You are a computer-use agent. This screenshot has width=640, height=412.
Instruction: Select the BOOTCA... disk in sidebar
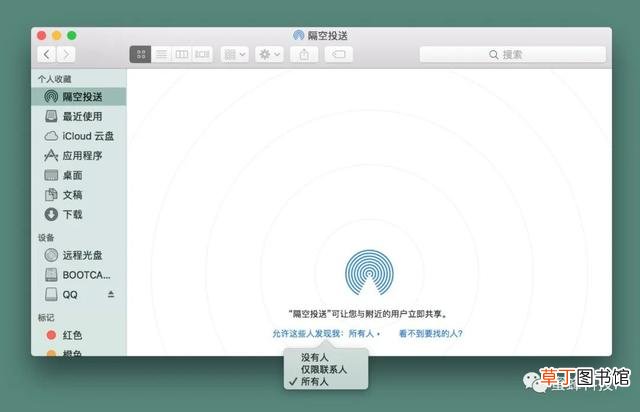click(79, 275)
